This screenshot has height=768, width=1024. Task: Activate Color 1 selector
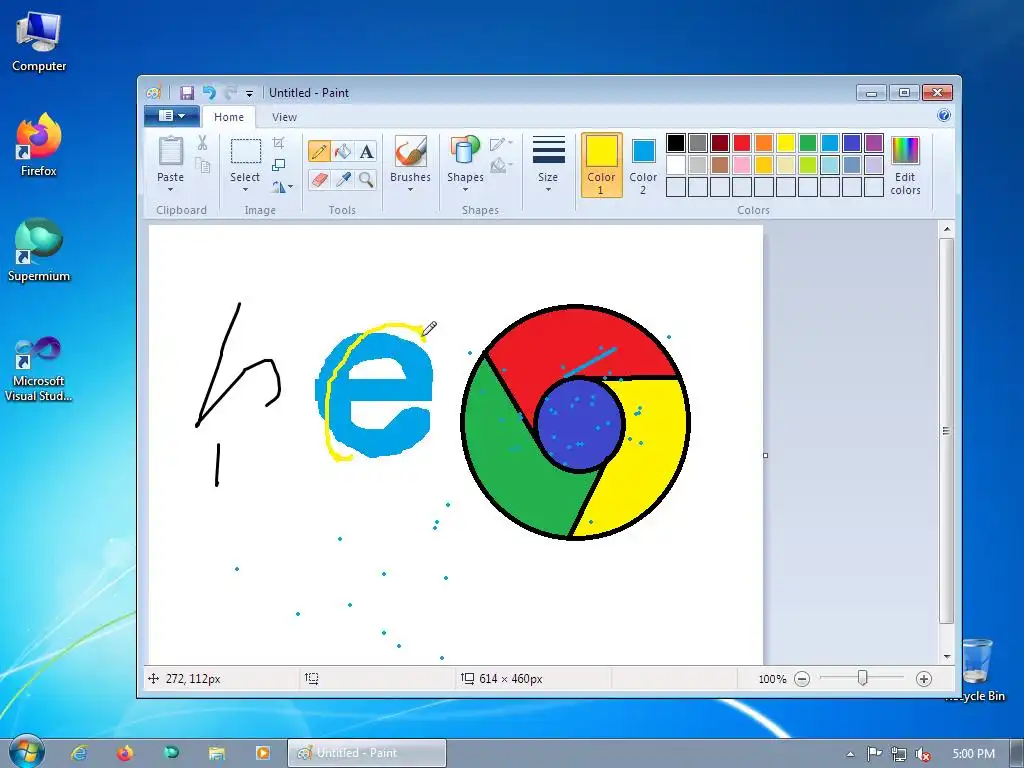(x=601, y=165)
